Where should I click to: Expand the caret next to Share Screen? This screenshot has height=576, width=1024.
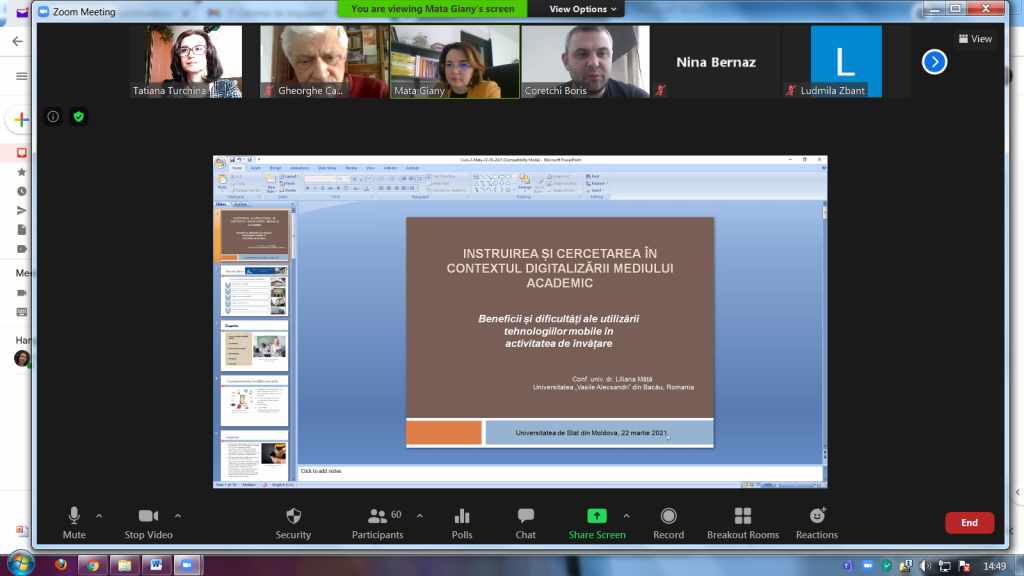coord(626,516)
